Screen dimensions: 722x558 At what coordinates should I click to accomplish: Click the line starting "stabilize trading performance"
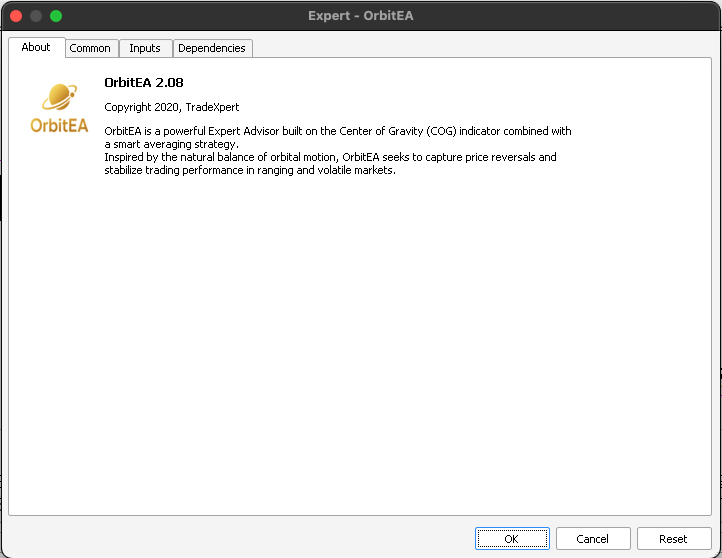pos(250,170)
